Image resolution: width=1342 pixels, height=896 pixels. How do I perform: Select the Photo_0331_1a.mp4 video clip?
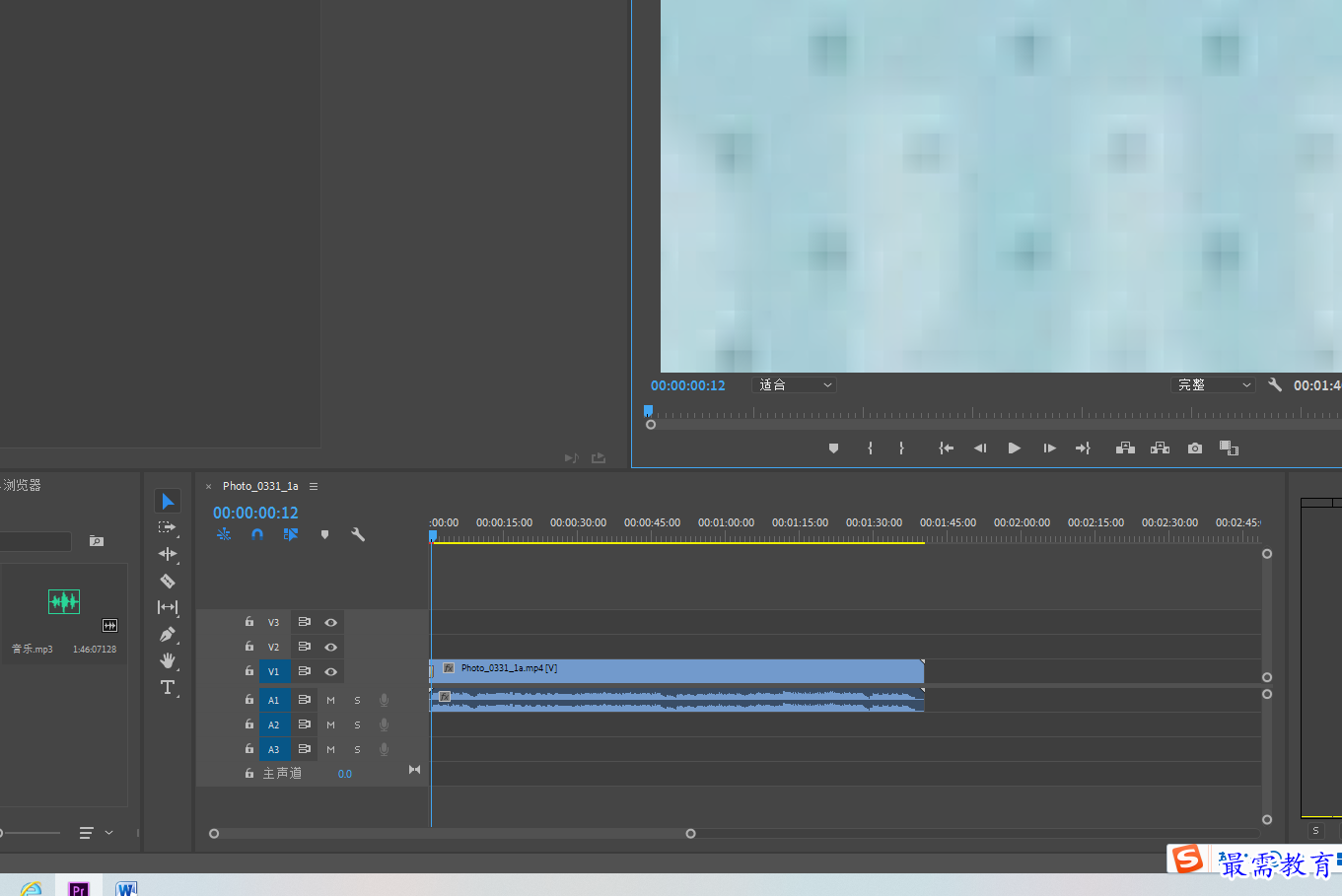(677, 670)
